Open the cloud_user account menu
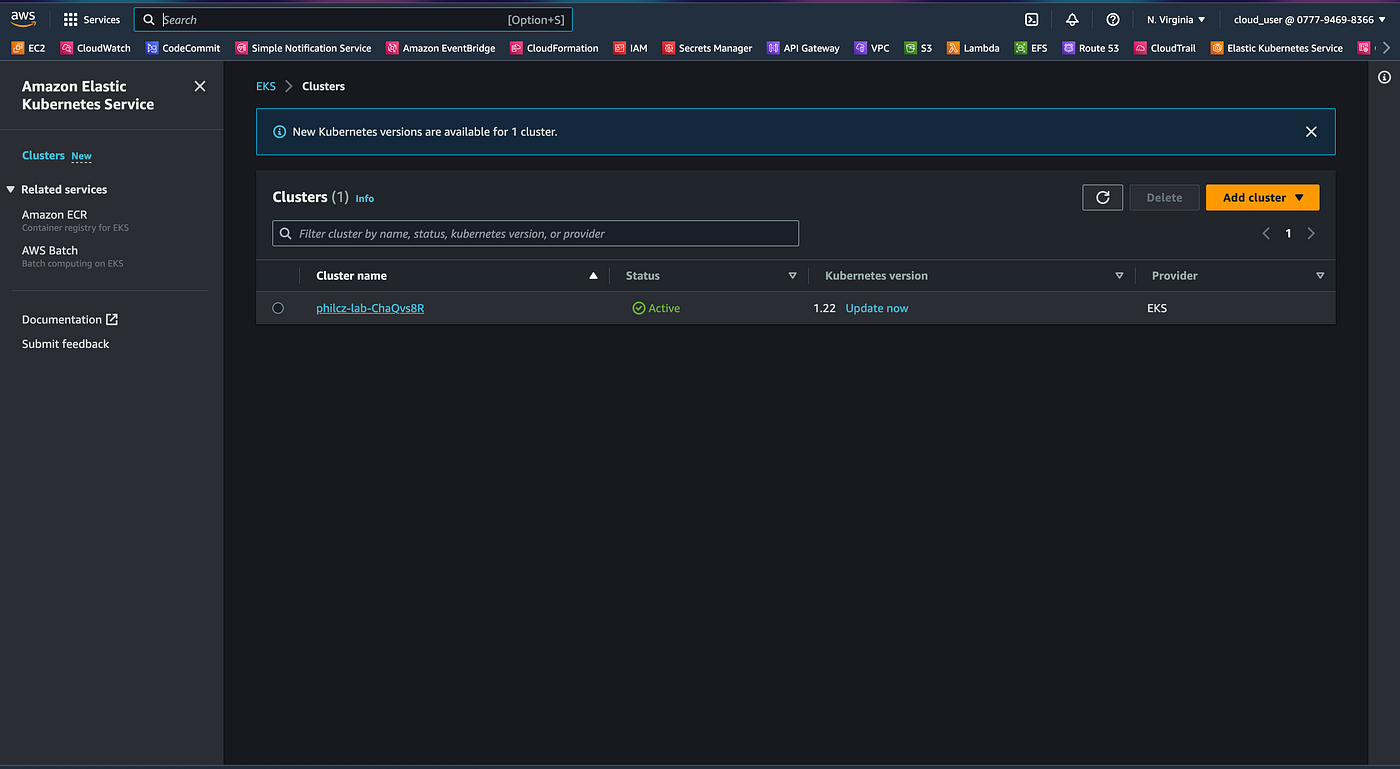The width and height of the screenshot is (1400, 769). 1309,19
